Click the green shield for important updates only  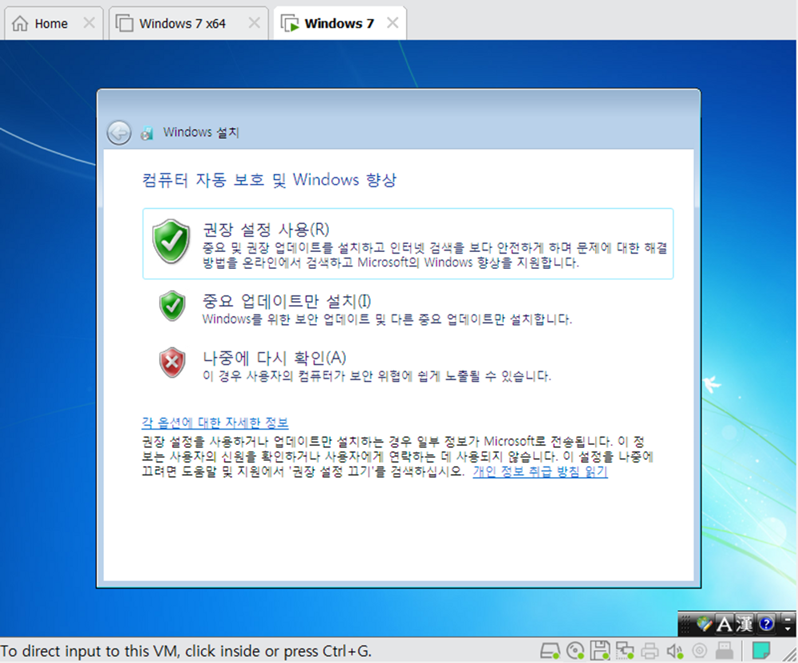pyautogui.click(x=172, y=306)
